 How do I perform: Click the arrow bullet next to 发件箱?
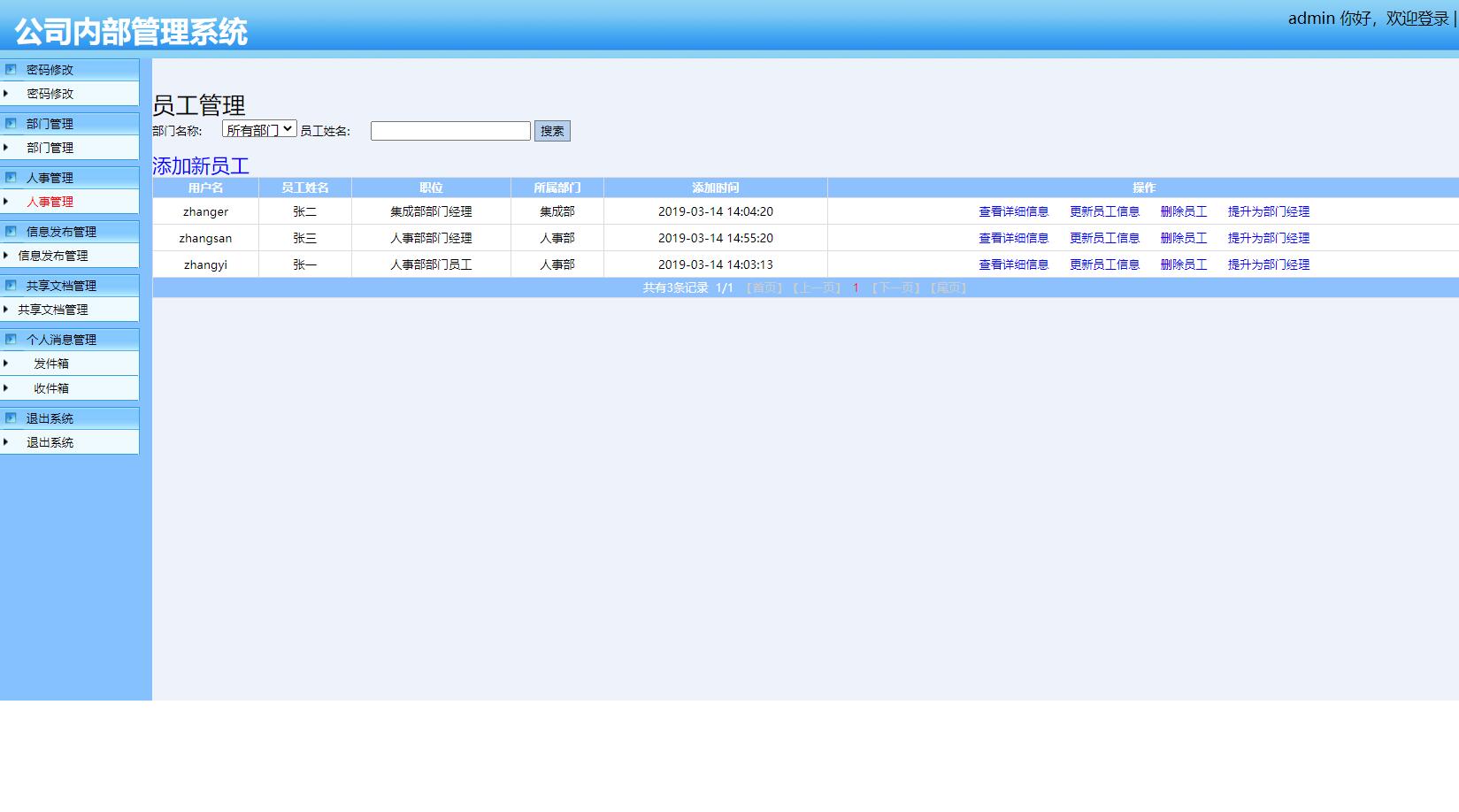coord(6,364)
